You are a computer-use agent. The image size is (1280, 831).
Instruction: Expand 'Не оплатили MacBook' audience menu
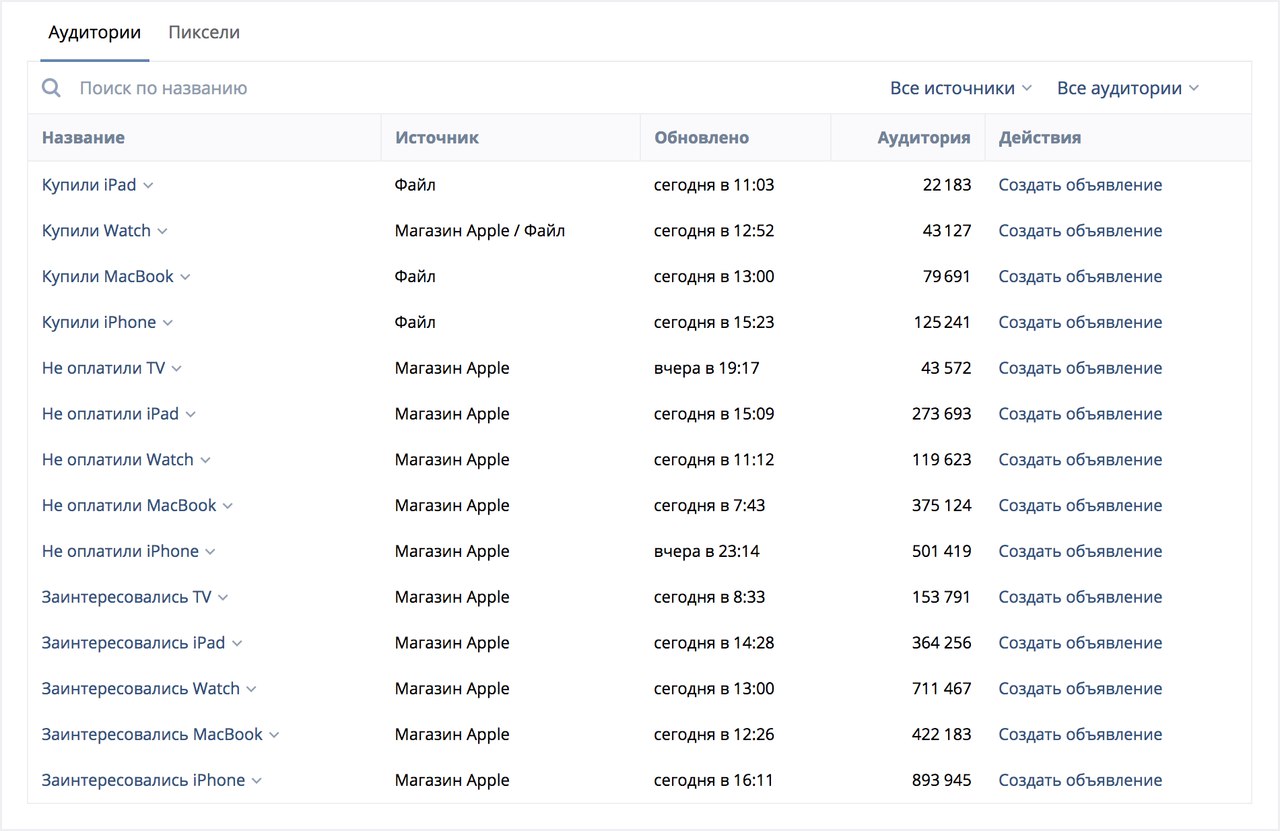click(x=228, y=506)
